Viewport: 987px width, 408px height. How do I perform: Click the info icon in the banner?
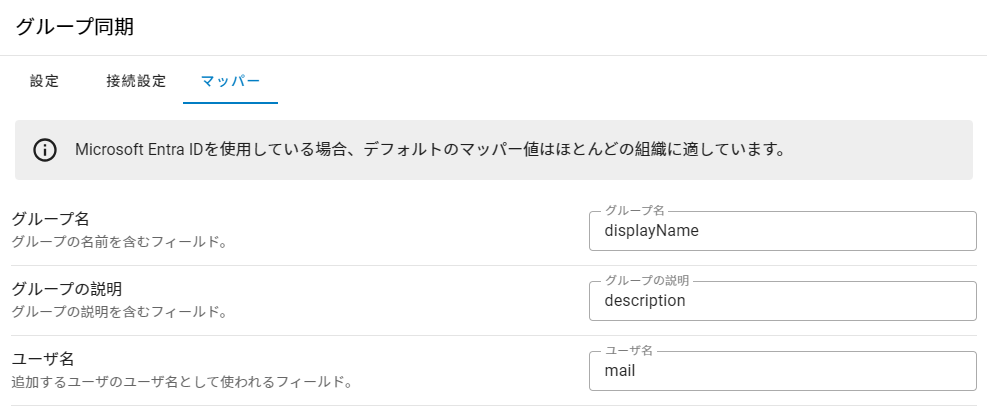45,150
